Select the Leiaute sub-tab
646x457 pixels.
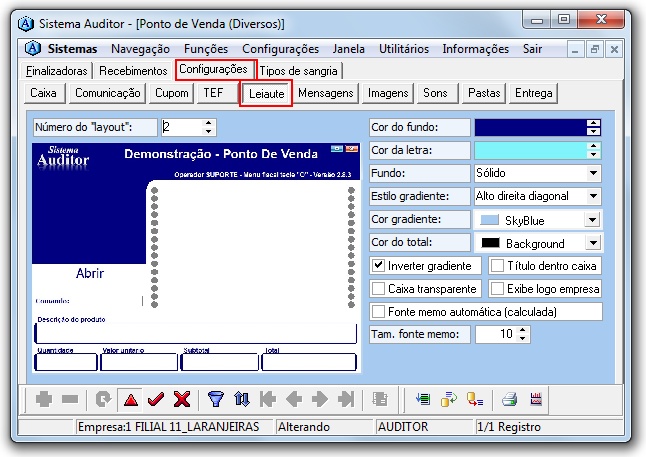click(266, 94)
